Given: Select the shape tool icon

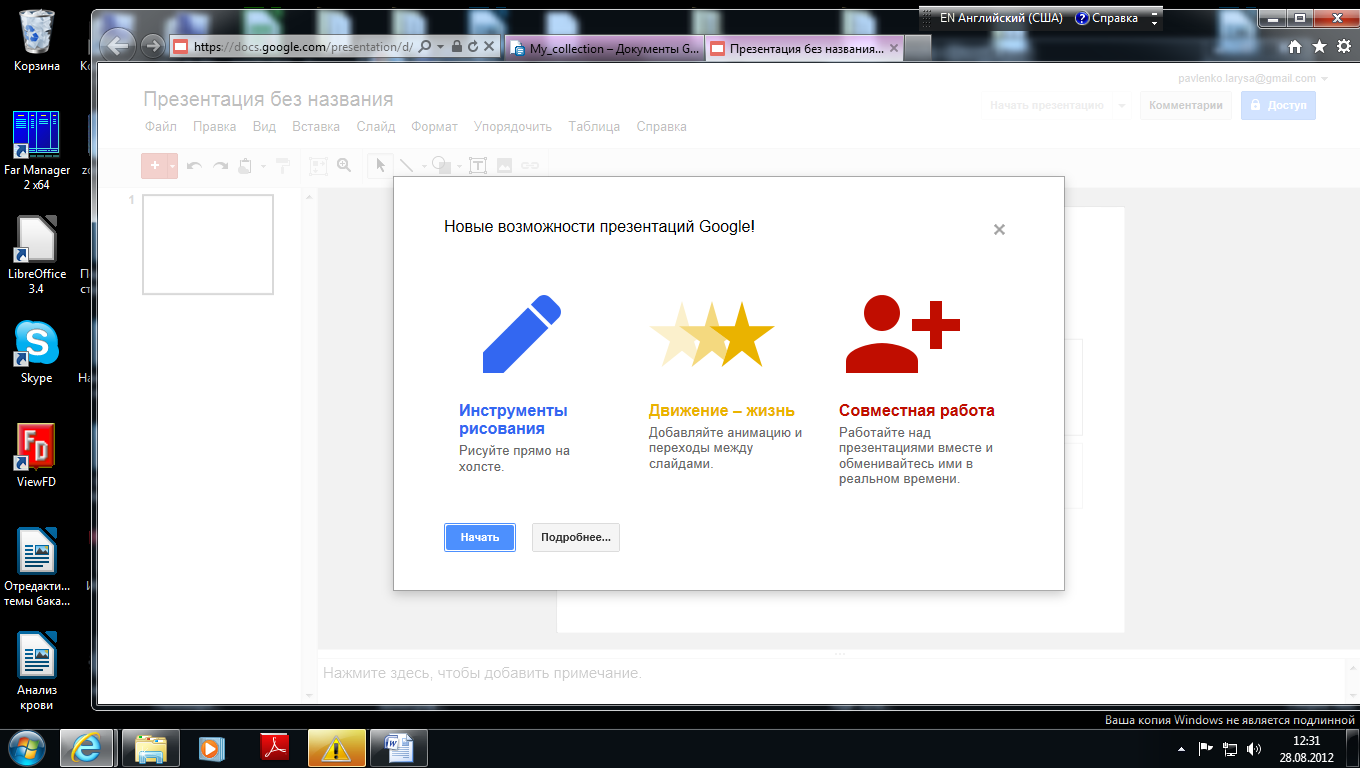Looking at the screenshot, I should coord(441,166).
